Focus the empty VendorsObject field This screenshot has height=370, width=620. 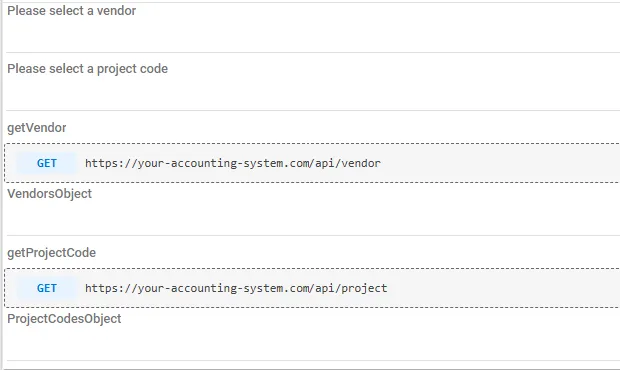pyautogui.click(x=313, y=219)
